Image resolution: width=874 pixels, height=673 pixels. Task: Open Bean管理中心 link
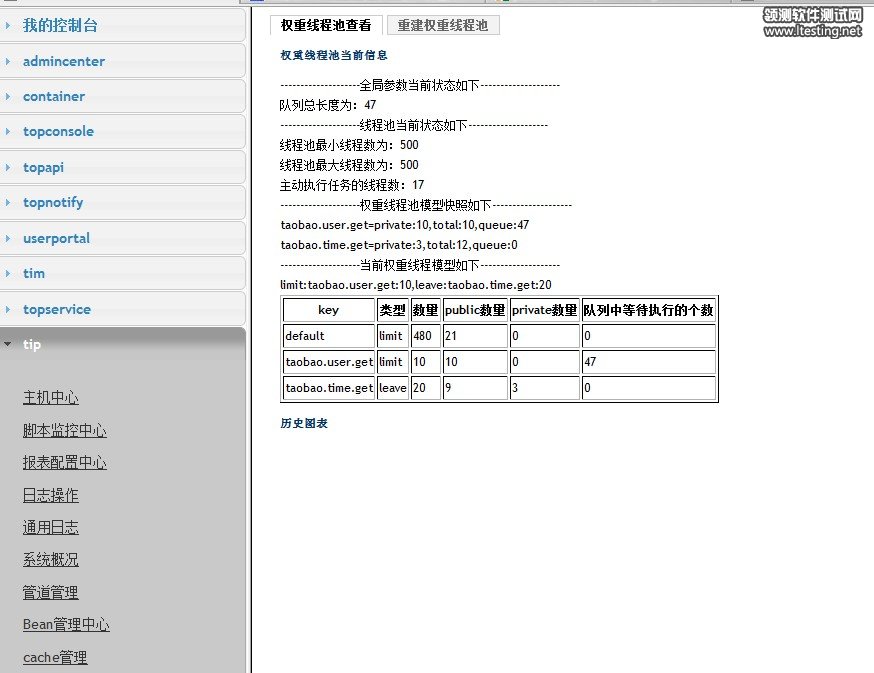(66, 625)
